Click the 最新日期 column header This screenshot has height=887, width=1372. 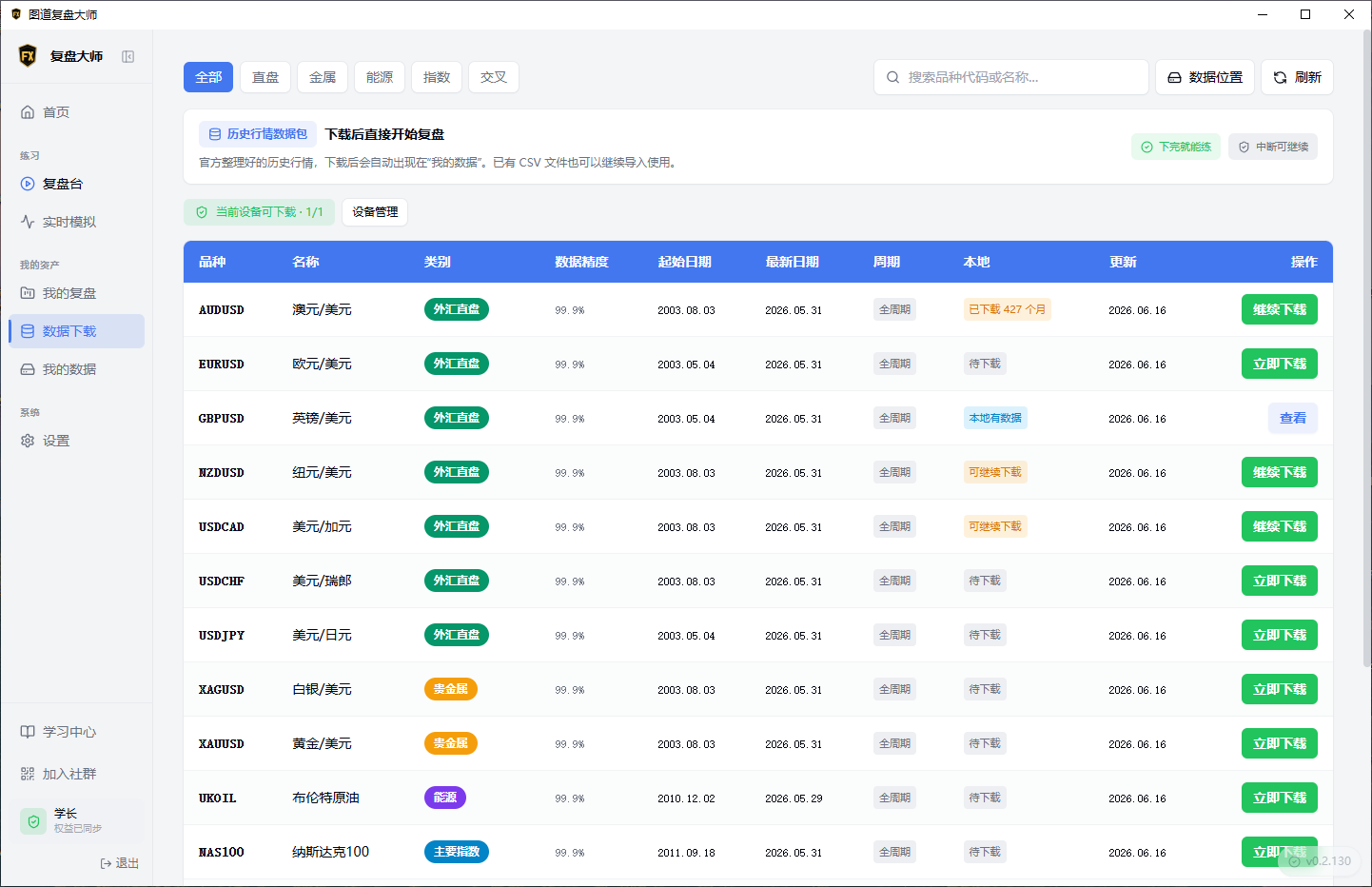coord(792,262)
